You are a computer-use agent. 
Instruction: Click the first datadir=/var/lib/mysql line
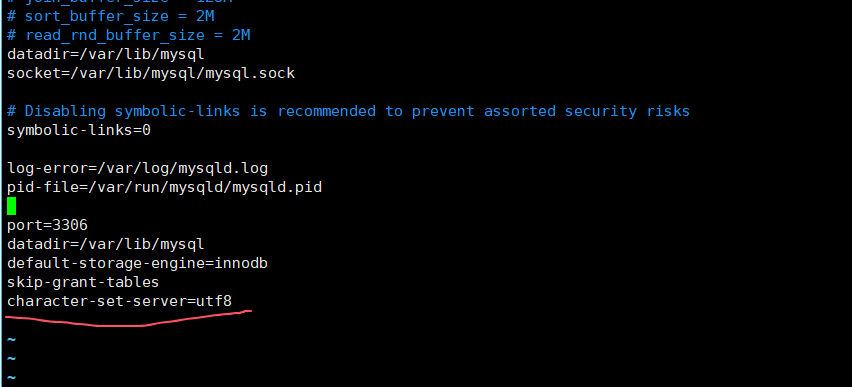tap(106, 54)
